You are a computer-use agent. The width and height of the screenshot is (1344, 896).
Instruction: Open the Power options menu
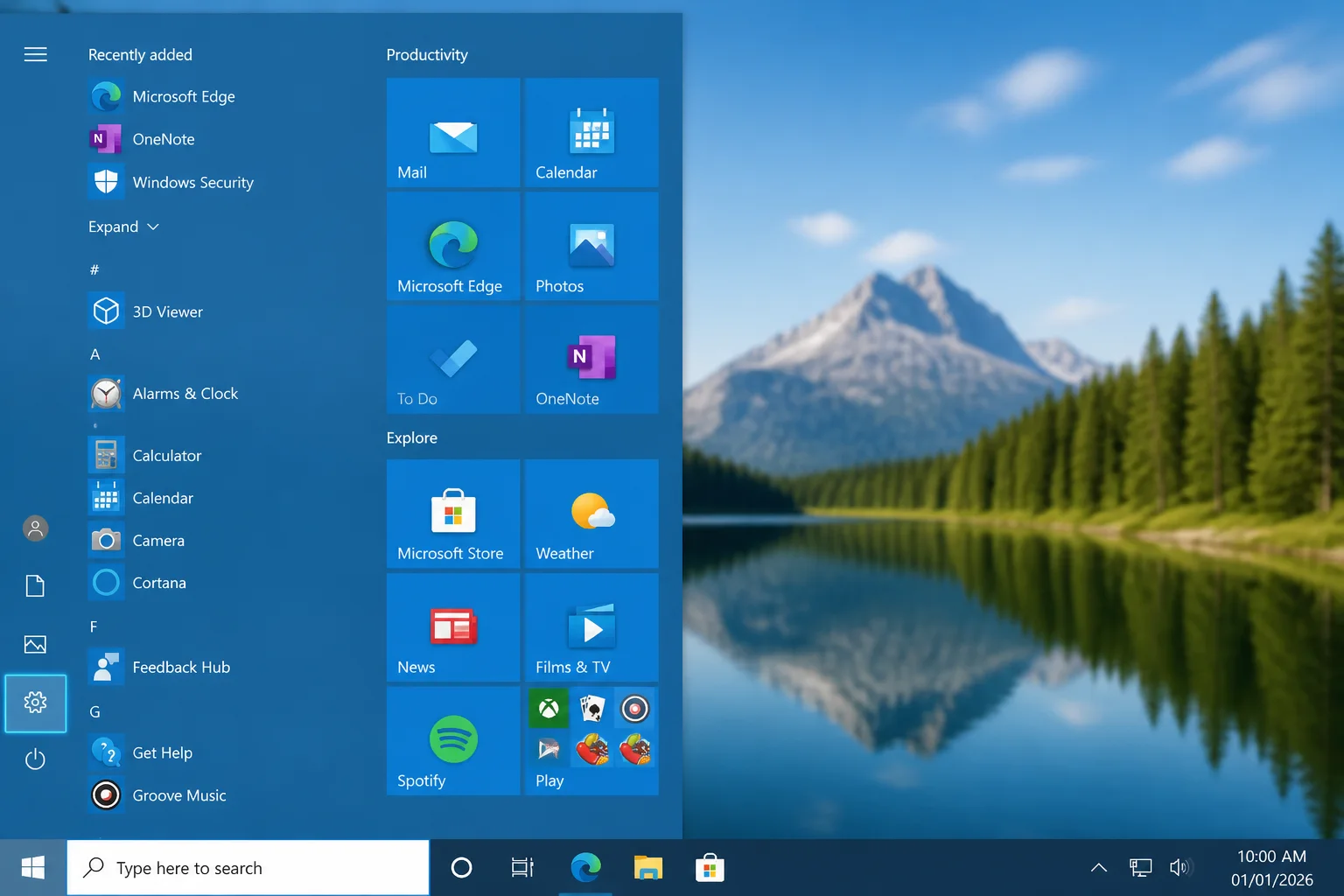pos(35,759)
